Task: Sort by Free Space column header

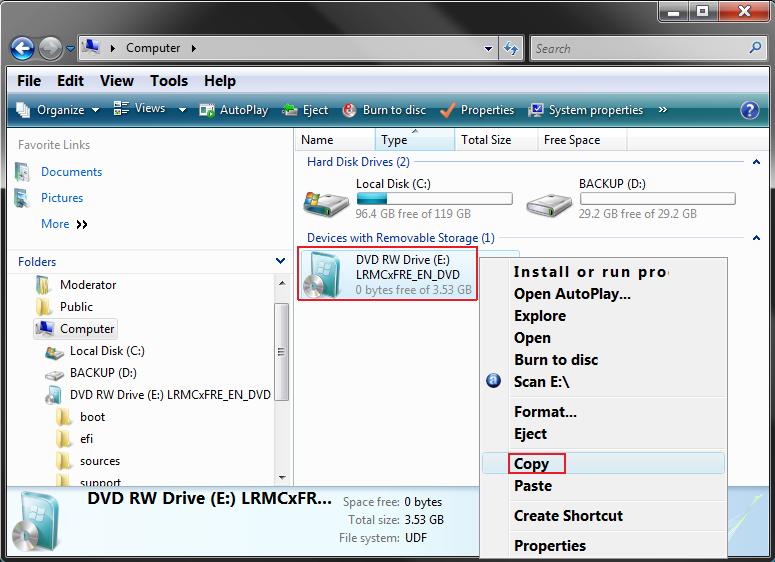Action: 582,140
